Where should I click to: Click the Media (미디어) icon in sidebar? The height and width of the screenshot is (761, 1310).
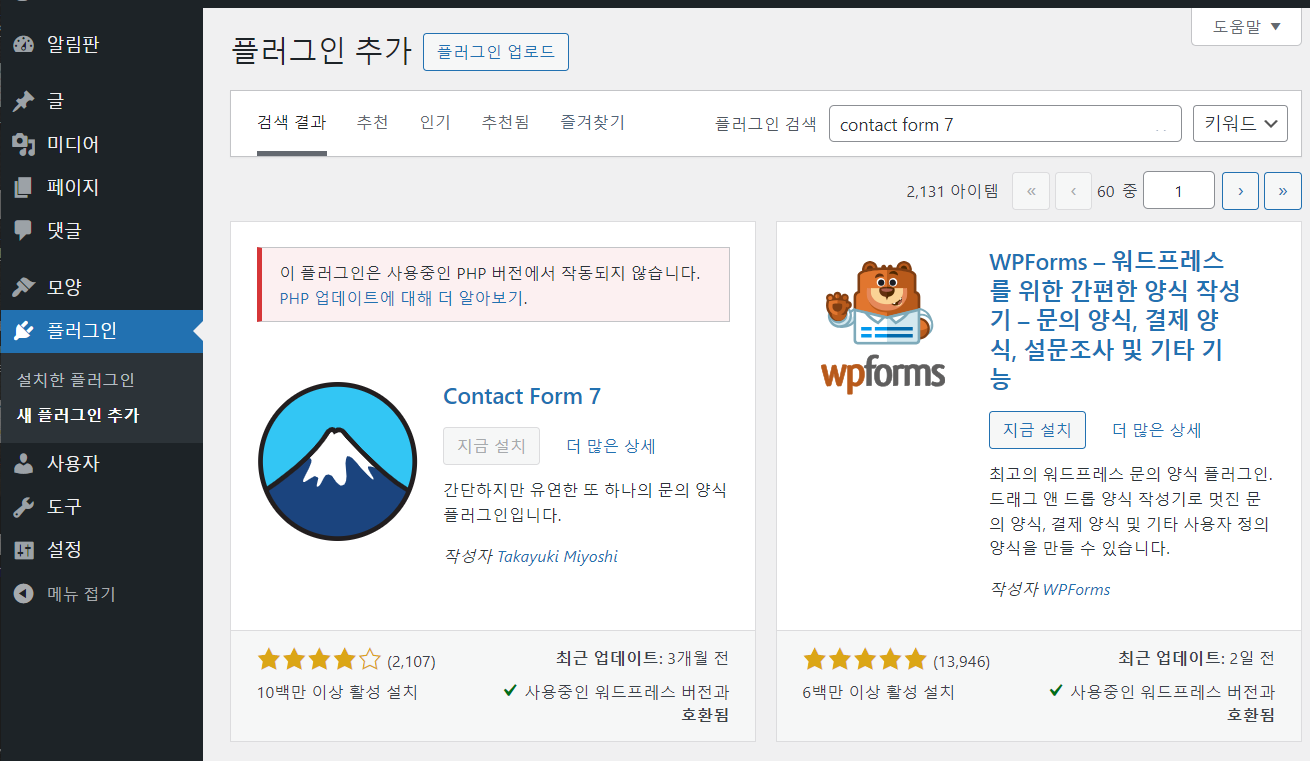23,145
